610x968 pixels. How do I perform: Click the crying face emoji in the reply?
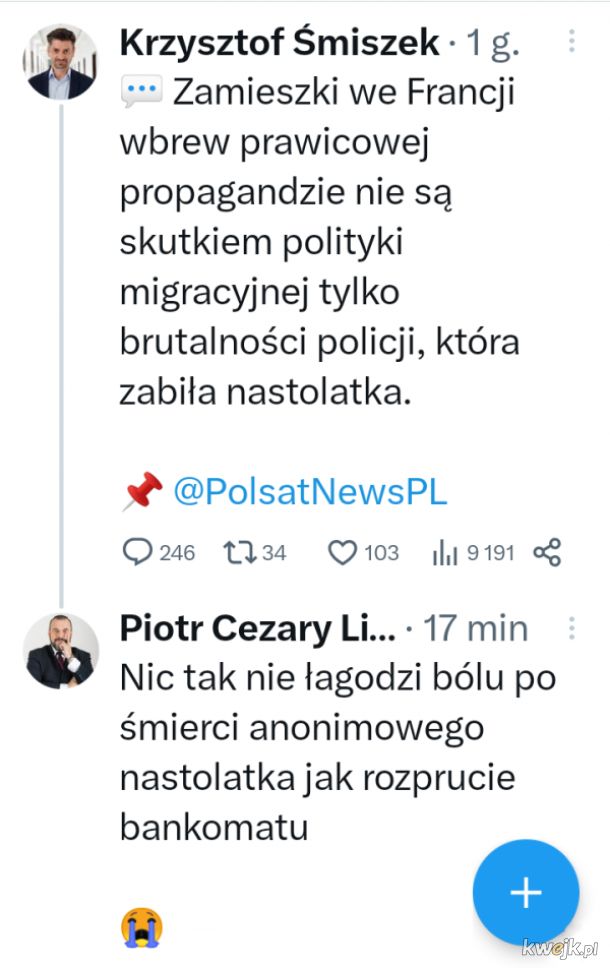pos(142,927)
